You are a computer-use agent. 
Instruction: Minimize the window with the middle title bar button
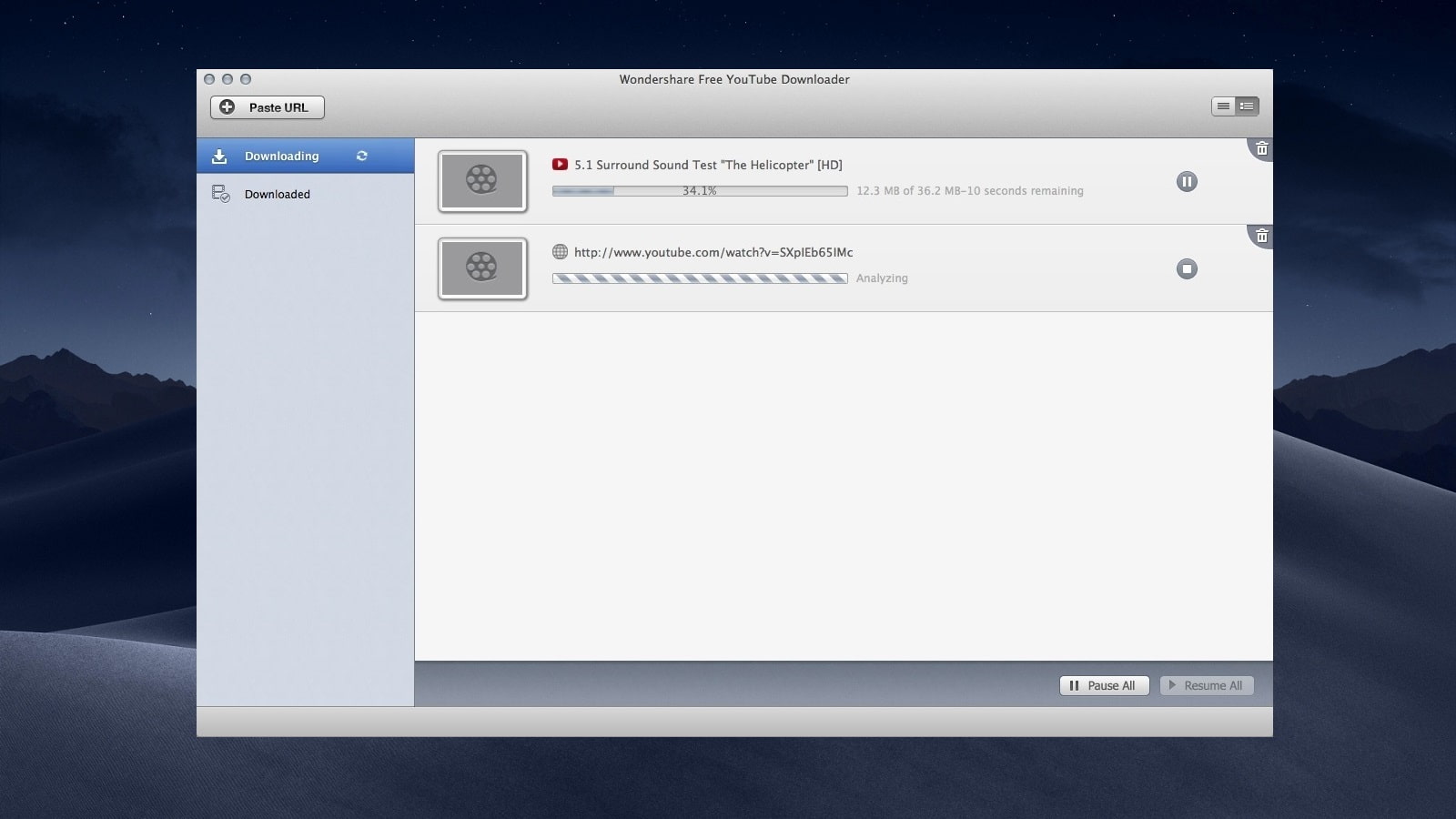pos(227,79)
